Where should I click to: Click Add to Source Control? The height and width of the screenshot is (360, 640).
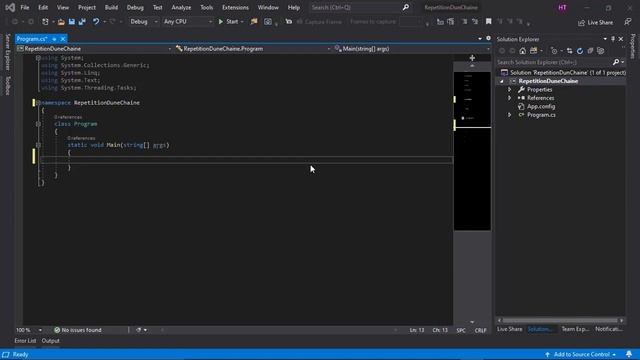click(x=581, y=354)
